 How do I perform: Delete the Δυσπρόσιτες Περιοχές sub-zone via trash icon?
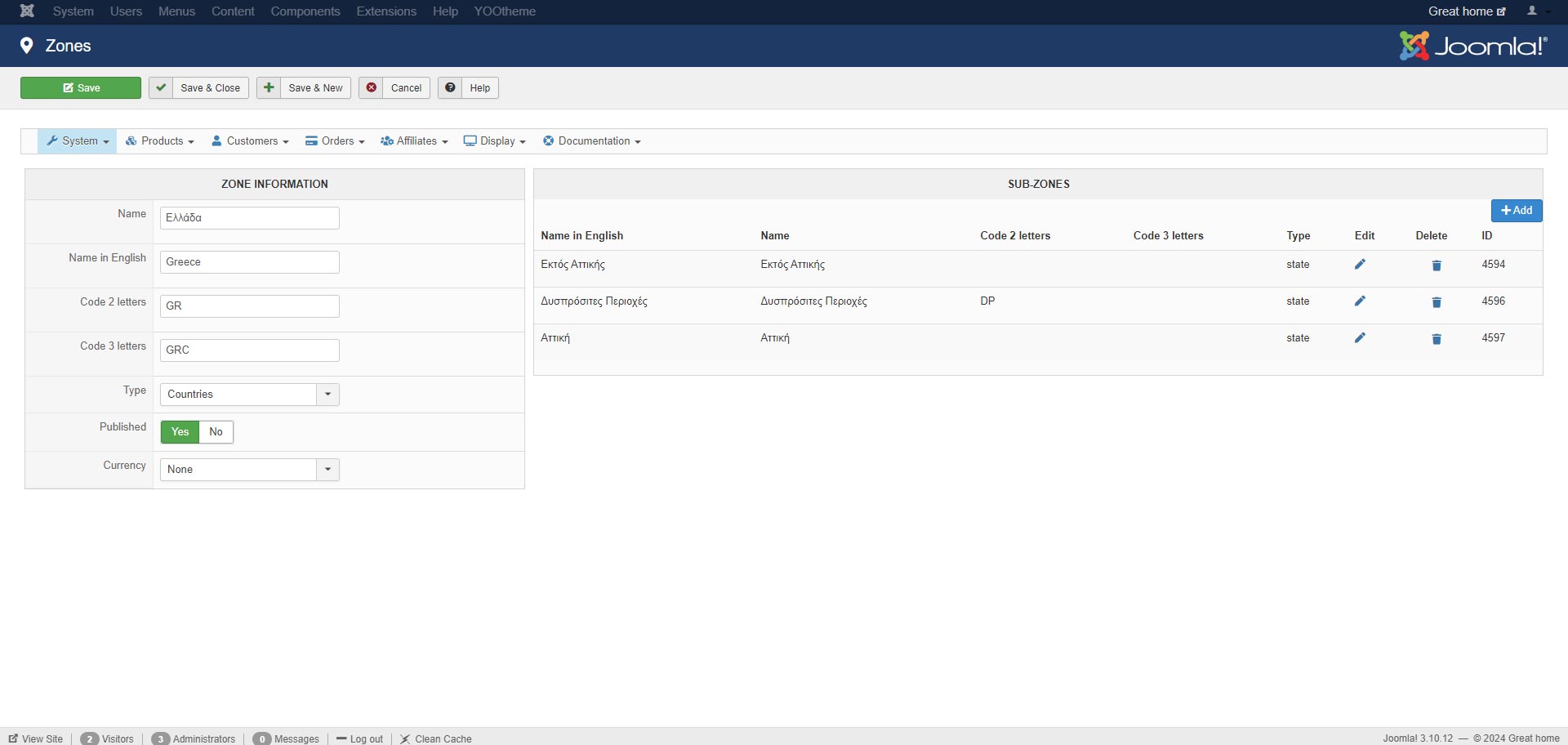[1437, 302]
